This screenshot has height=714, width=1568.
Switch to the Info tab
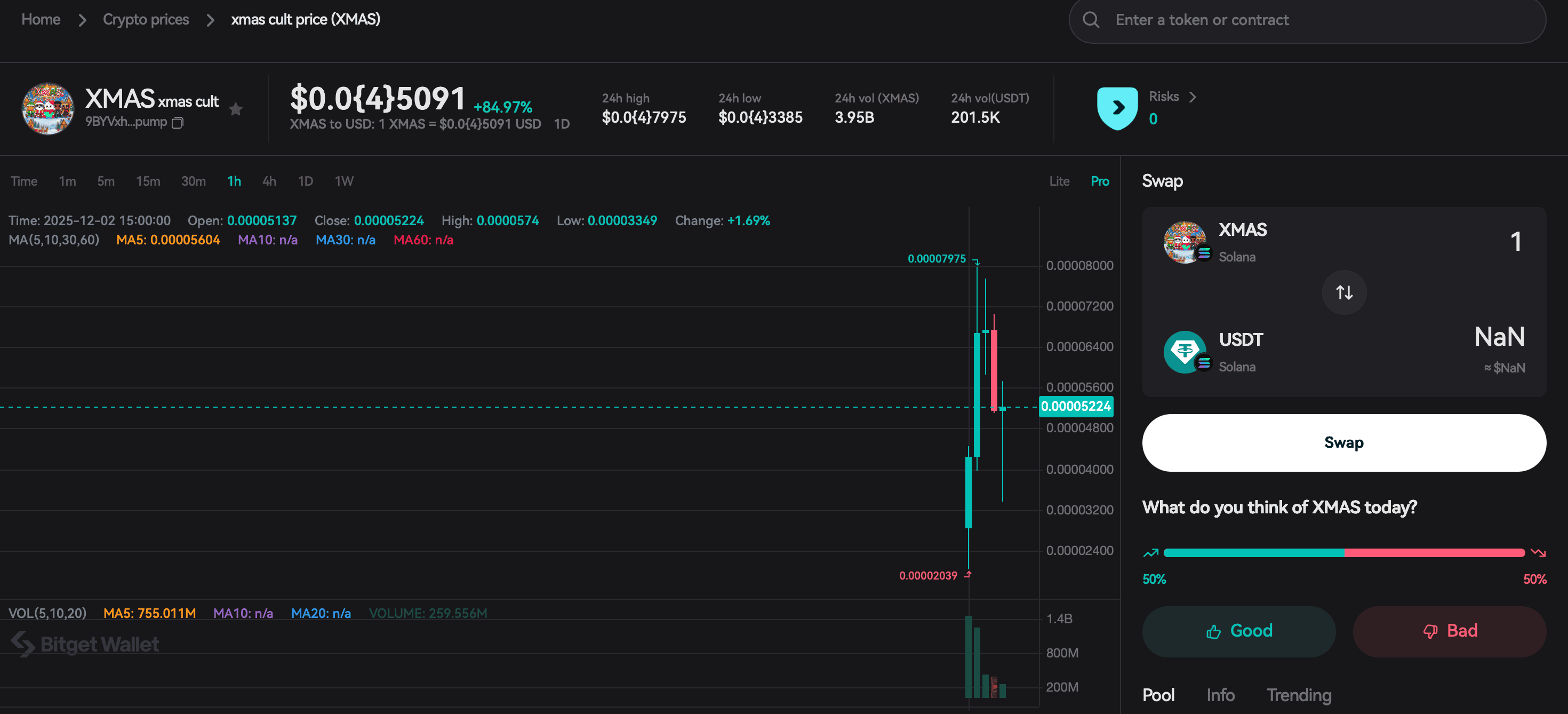point(1220,694)
